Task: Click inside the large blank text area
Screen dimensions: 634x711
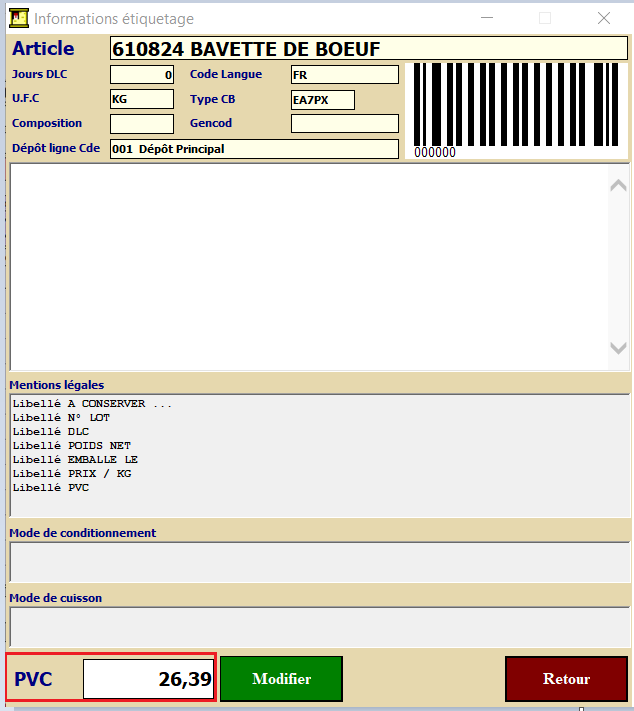Action: click(308, 267)
